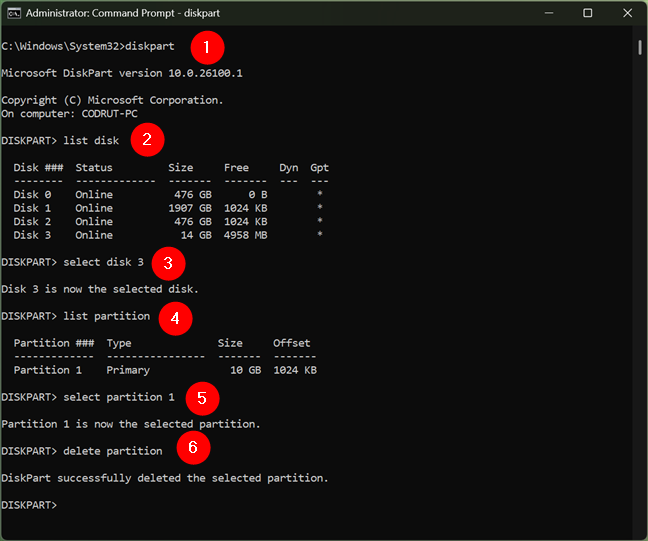Click 'DiskPart successfully deleted the selected partition.'
This screenshot has height=541, width=648.
(164, 479)
